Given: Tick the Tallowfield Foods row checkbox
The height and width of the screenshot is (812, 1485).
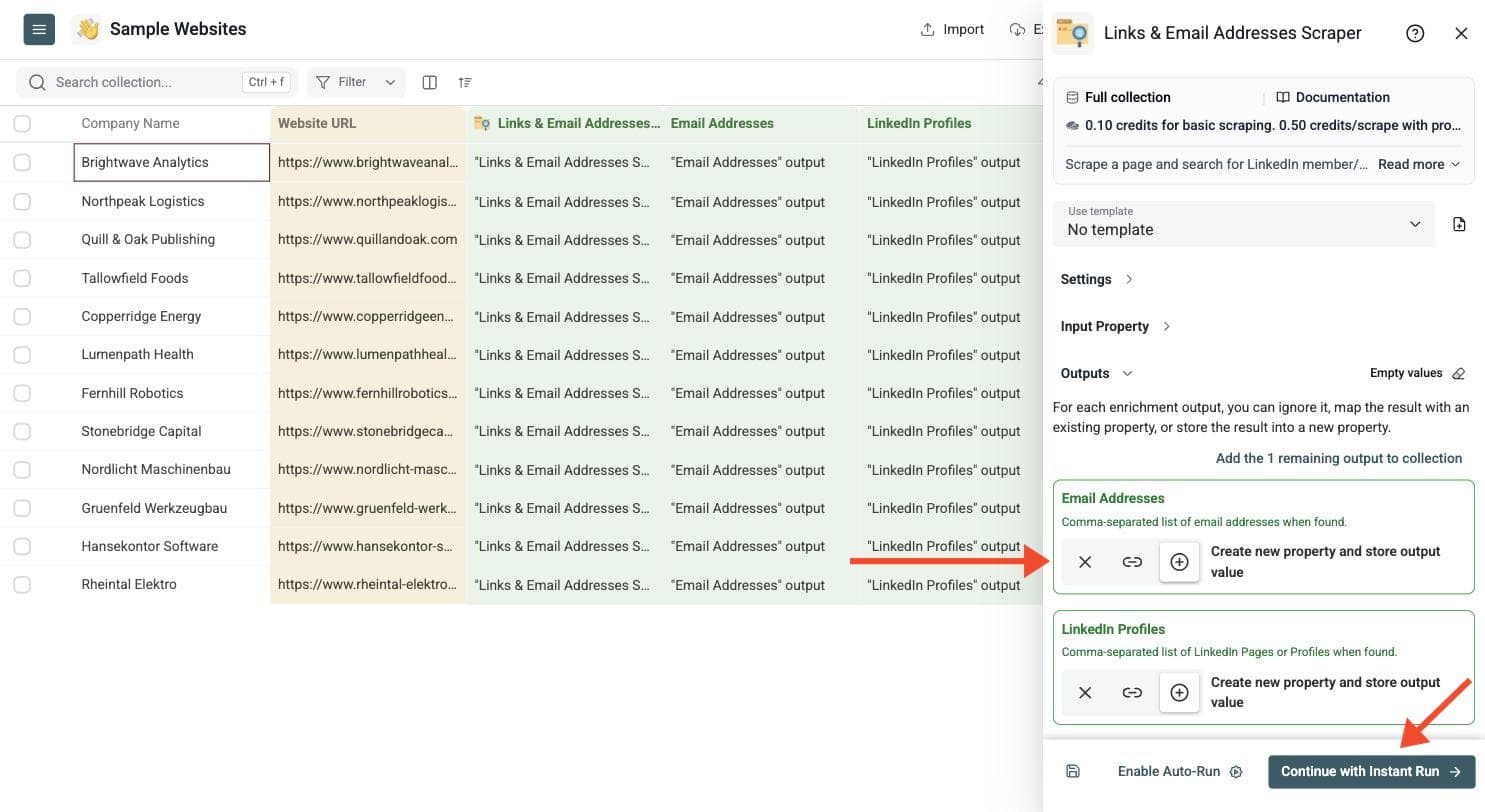Looking at the screenshot, I should coord(22,278).
